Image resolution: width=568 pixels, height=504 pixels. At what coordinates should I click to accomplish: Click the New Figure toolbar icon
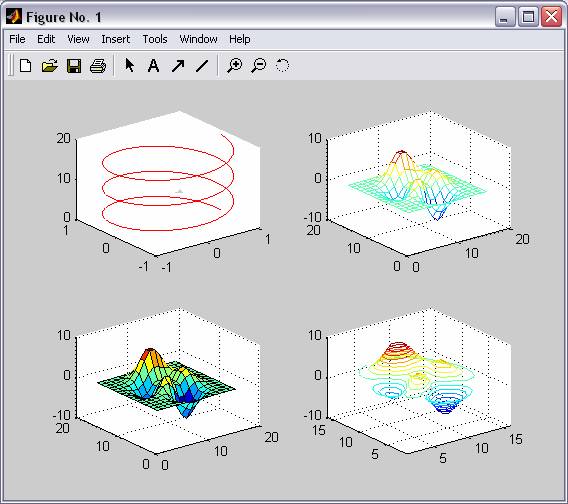pyautogui.click(x=25, y=66)
